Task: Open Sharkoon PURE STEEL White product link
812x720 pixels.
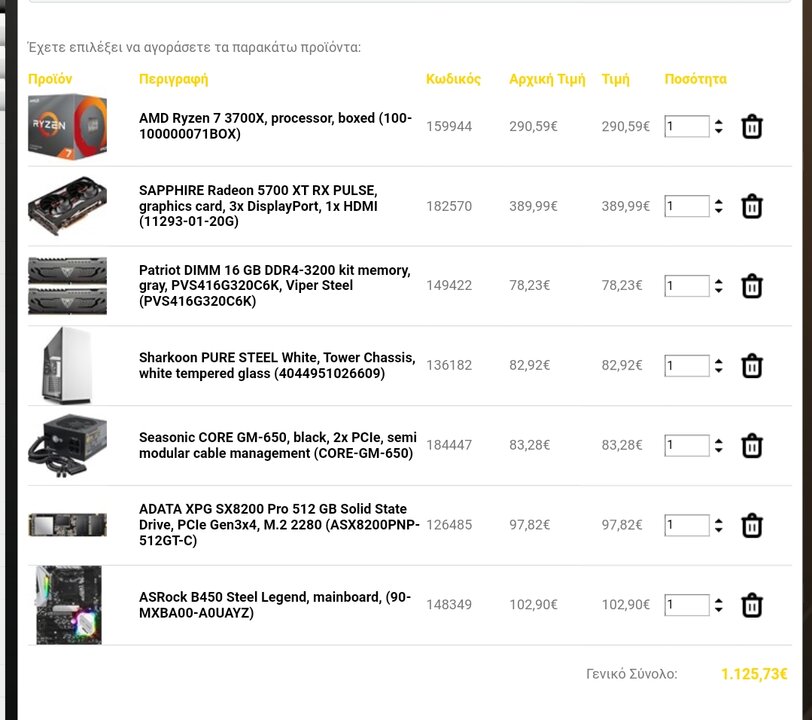Action: click(x=277, y=365)
